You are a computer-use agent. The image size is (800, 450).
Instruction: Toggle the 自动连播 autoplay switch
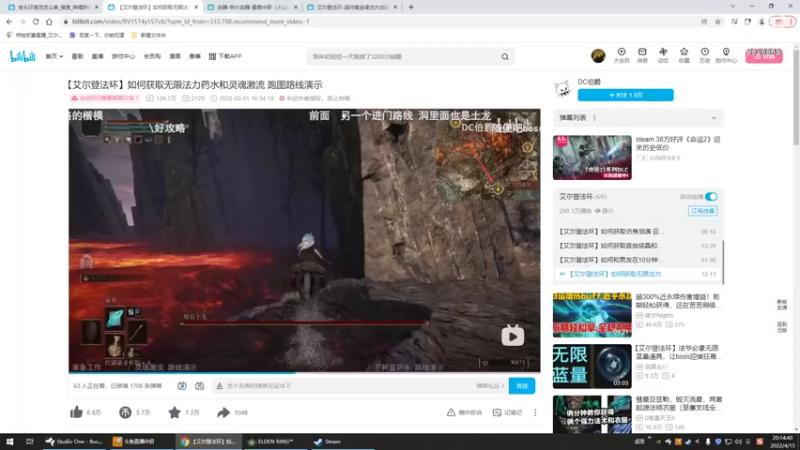coord(711,196)
